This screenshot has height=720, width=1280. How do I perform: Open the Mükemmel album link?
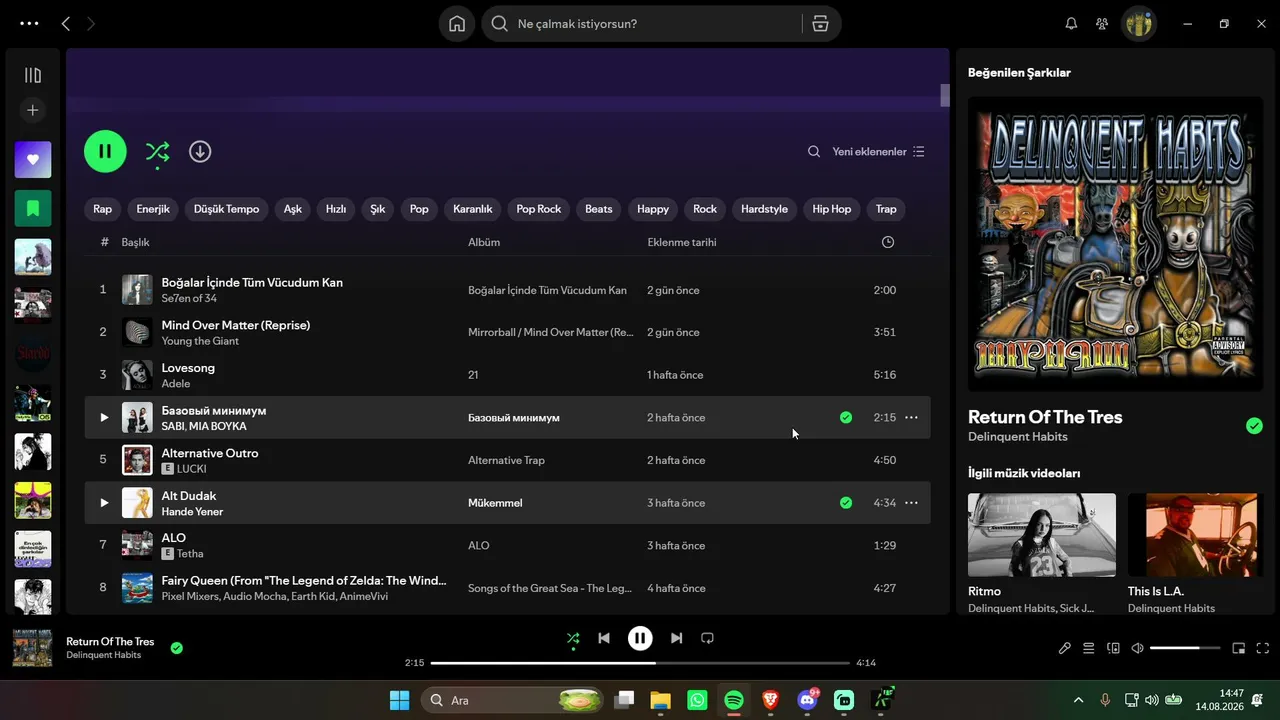coord(495,503)
